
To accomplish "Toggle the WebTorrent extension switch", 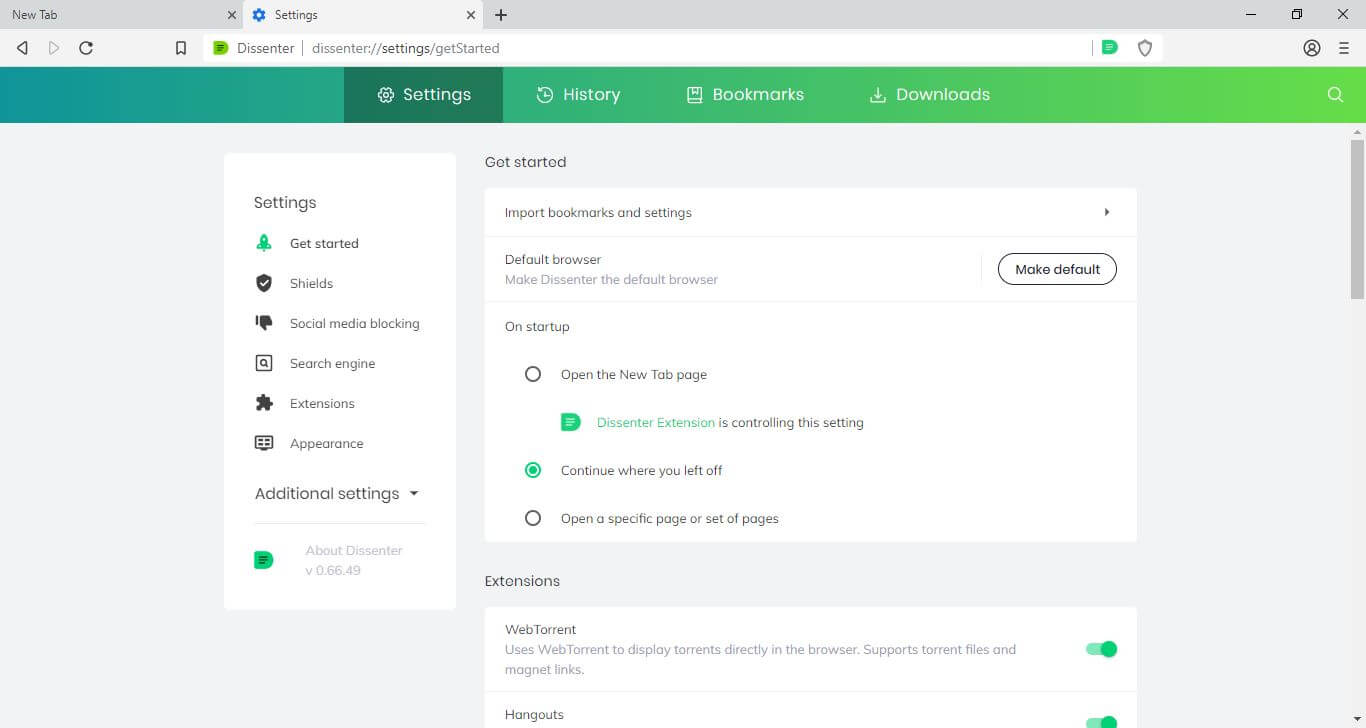I will tap(1101, 649).
